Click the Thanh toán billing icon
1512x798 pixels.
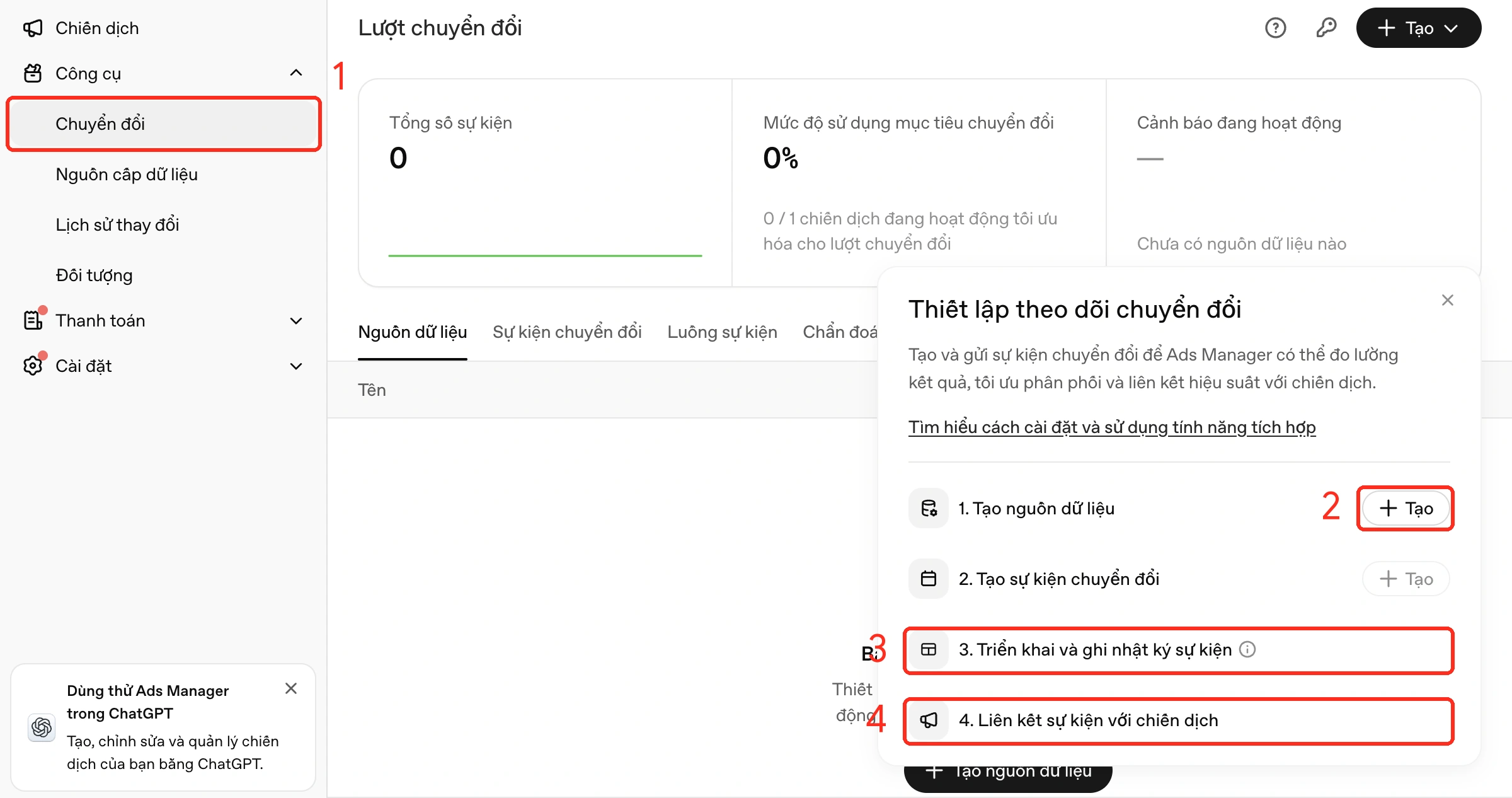point(33,320)
